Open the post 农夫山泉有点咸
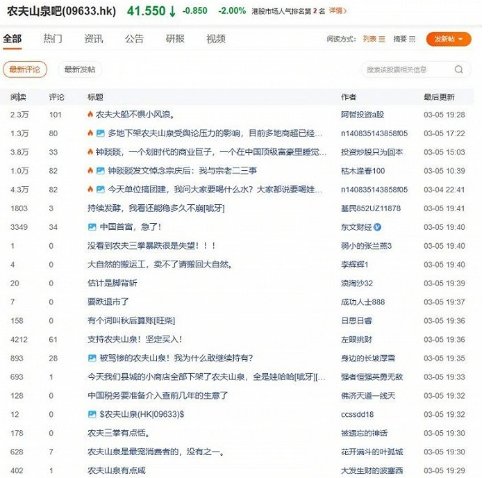Image resolution: width=500 pixels, height=478 pixels. 116,471
